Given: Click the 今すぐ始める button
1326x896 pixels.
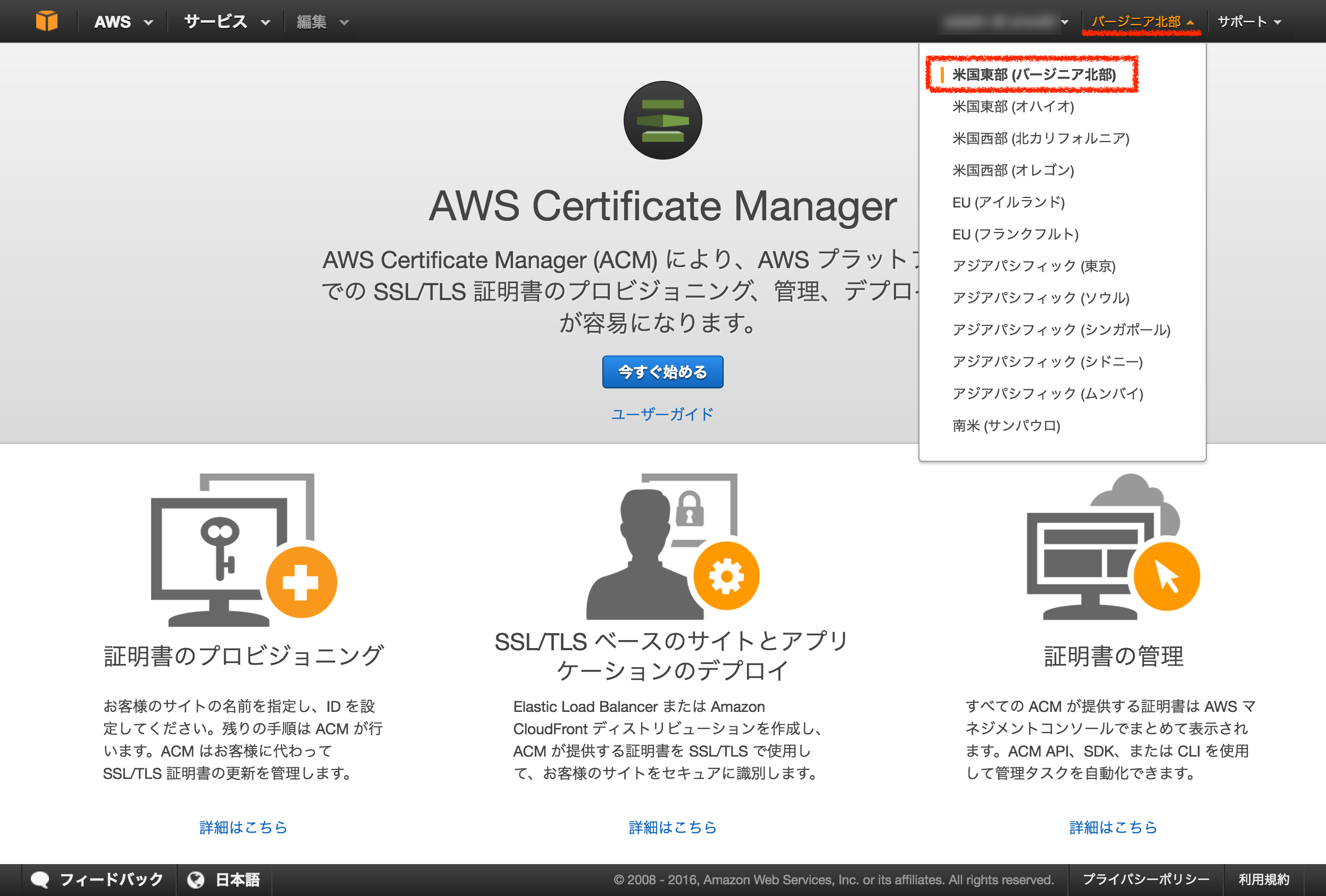Looking at the screenshot, I should [x=662, y=371].
